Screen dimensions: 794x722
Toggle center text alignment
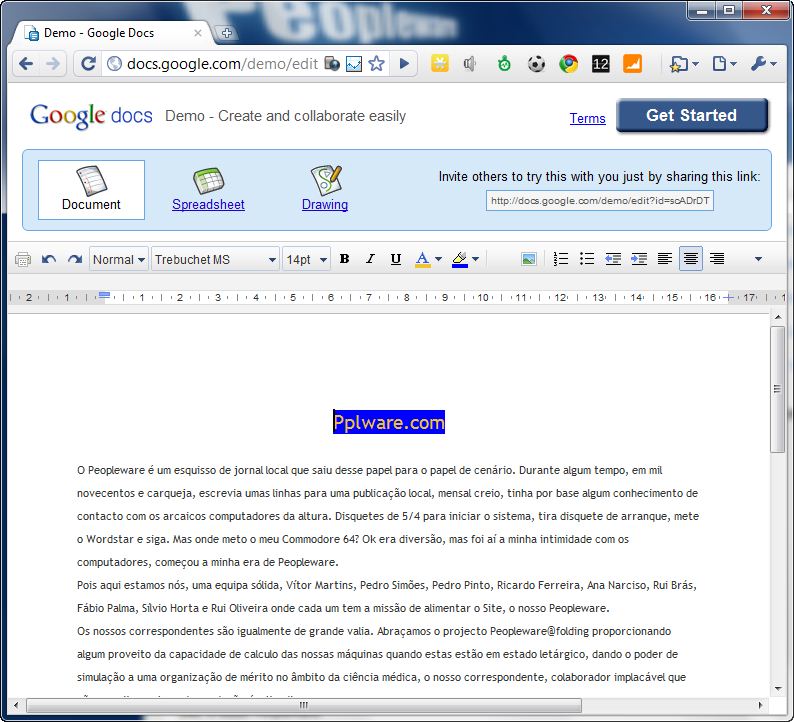tap(691, 259)
